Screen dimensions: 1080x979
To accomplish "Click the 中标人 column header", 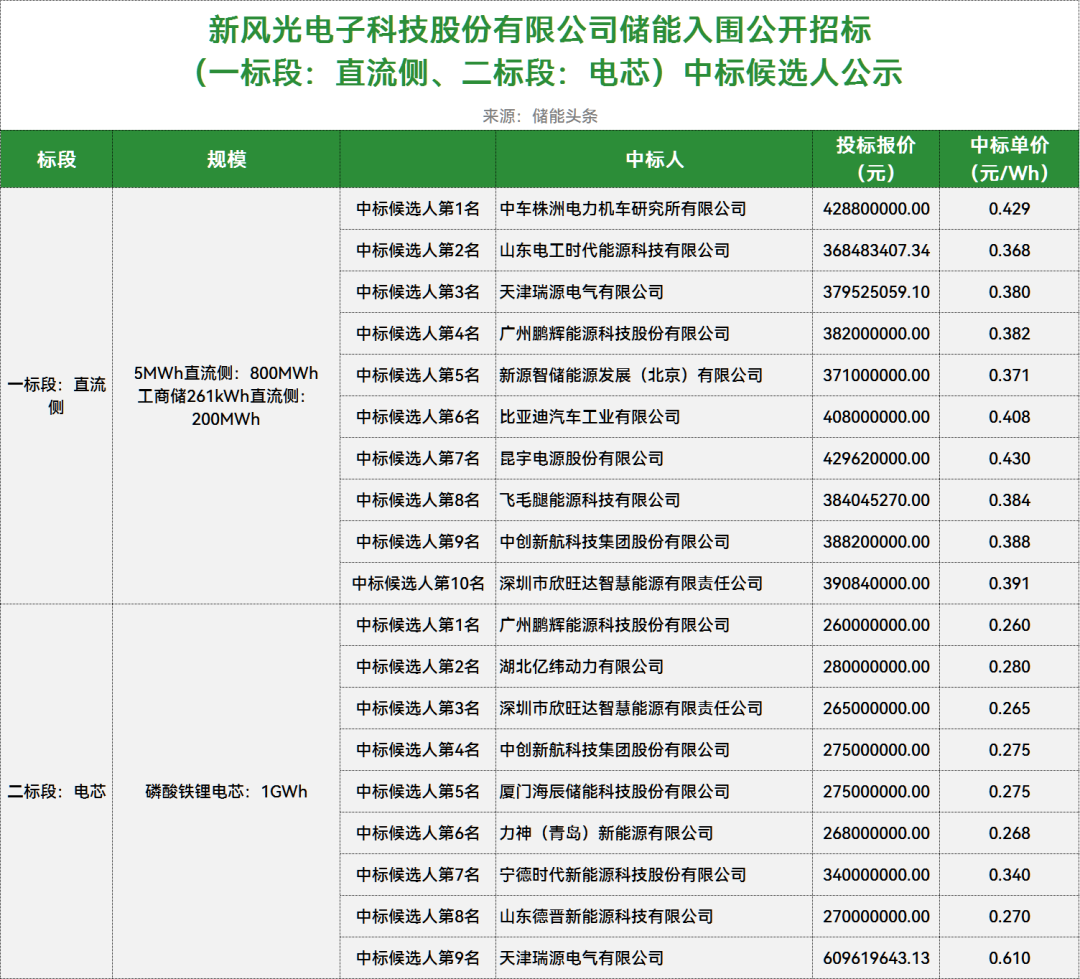I will 654,159.
